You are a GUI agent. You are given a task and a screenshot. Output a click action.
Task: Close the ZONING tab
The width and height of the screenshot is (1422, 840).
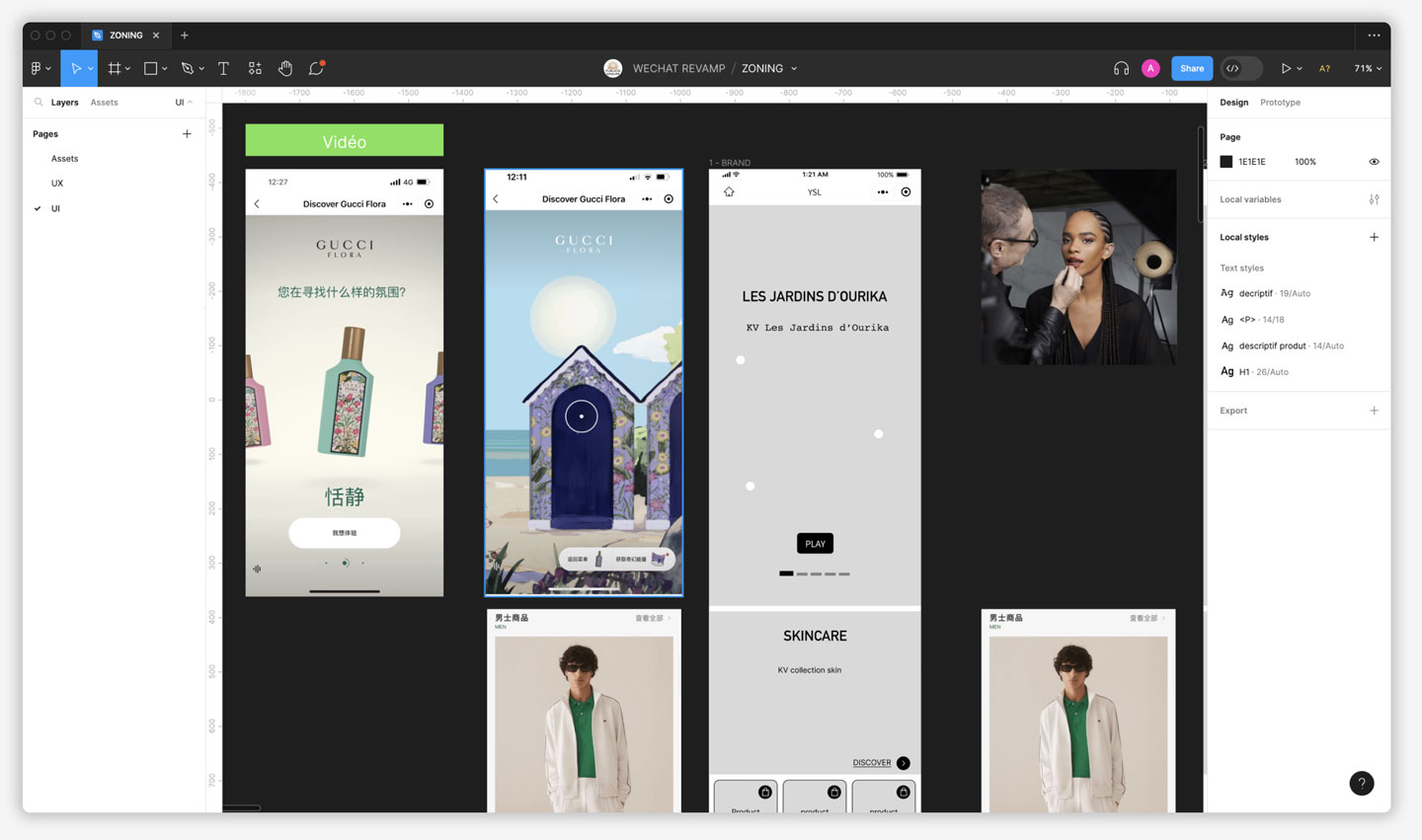click(156, 36)
